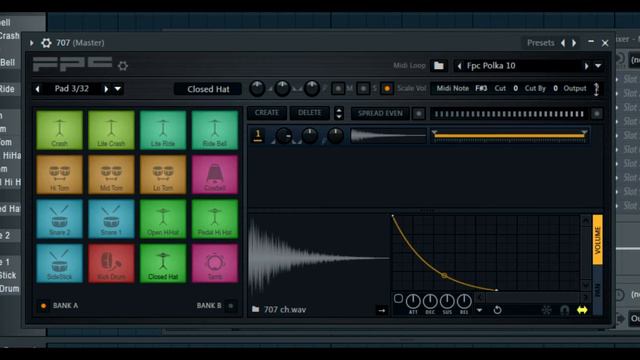Select the next Midi Loop pattern
Screen dimensions: 640x360
point(587,66)
